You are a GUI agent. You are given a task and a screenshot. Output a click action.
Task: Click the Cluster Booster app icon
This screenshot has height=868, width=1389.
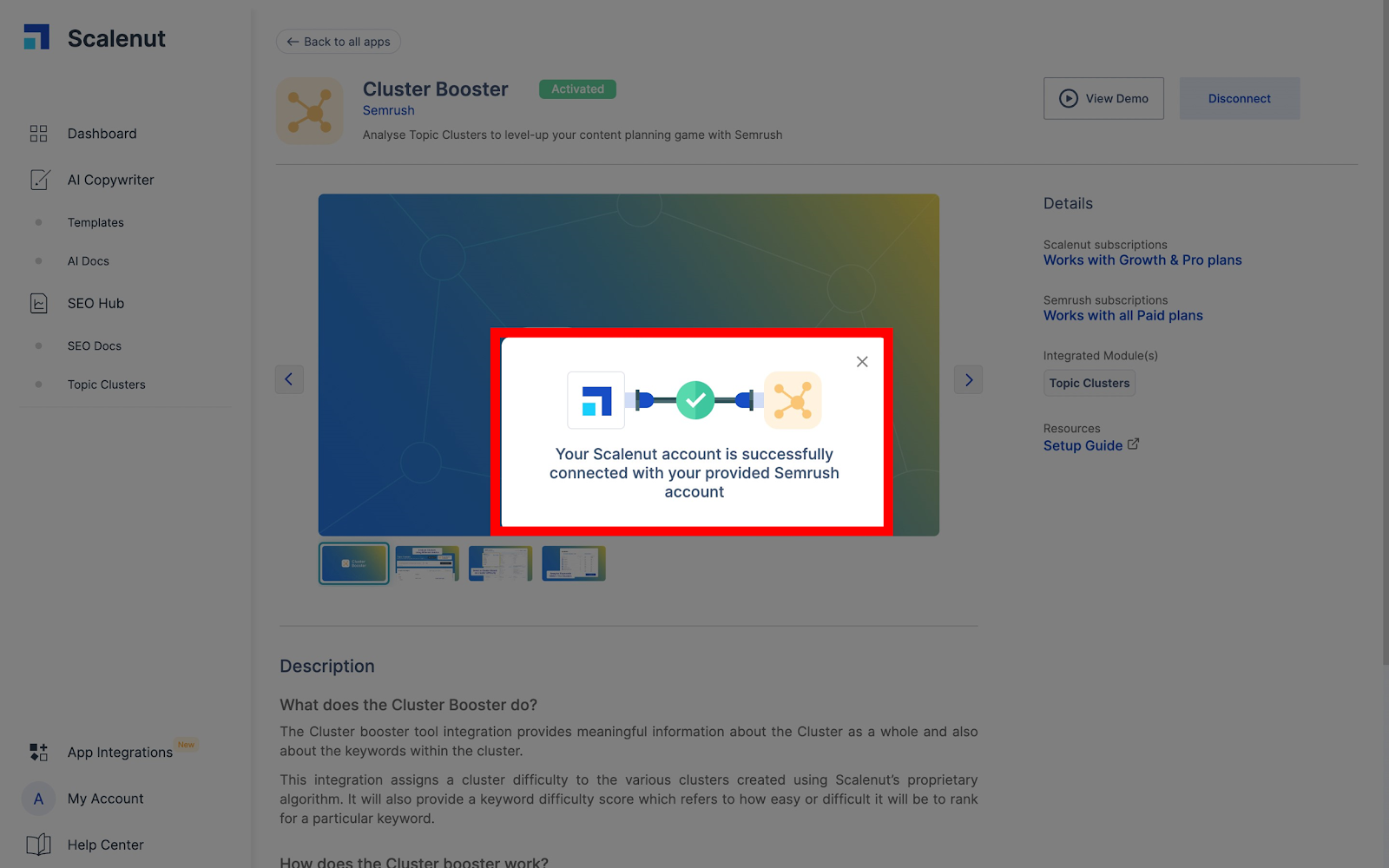click(x=310, y=112)
